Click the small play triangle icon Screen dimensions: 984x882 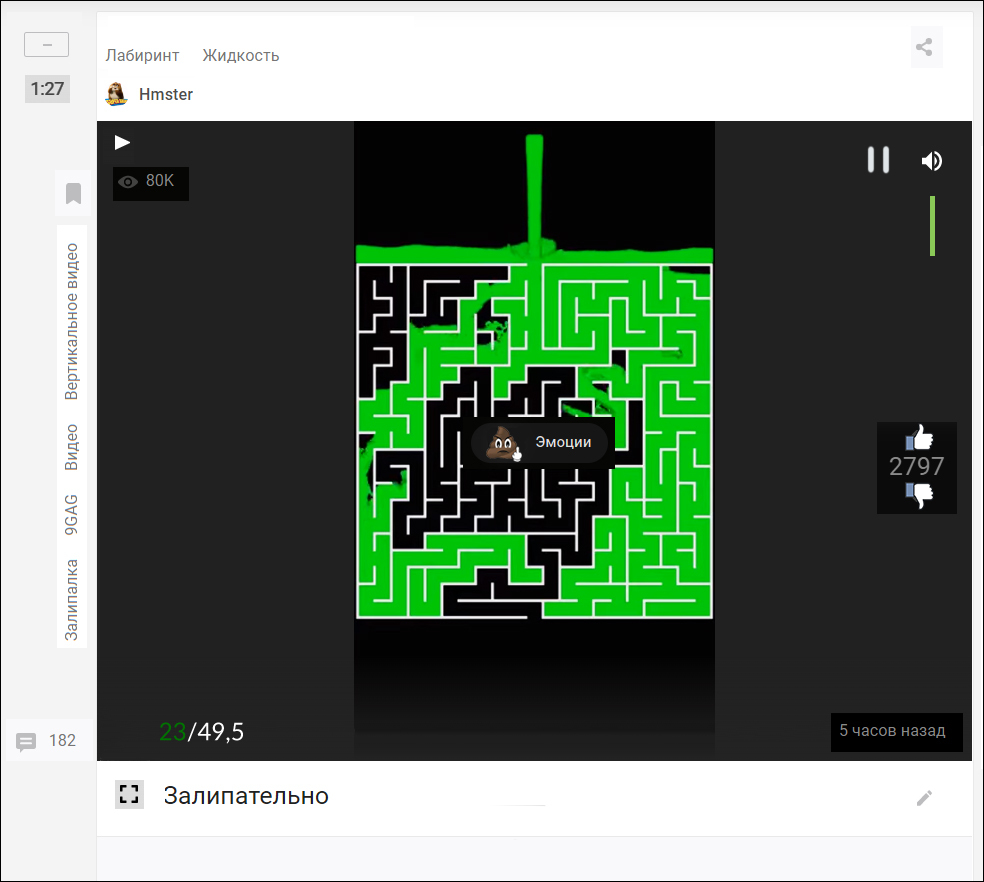tap(122, 143)
